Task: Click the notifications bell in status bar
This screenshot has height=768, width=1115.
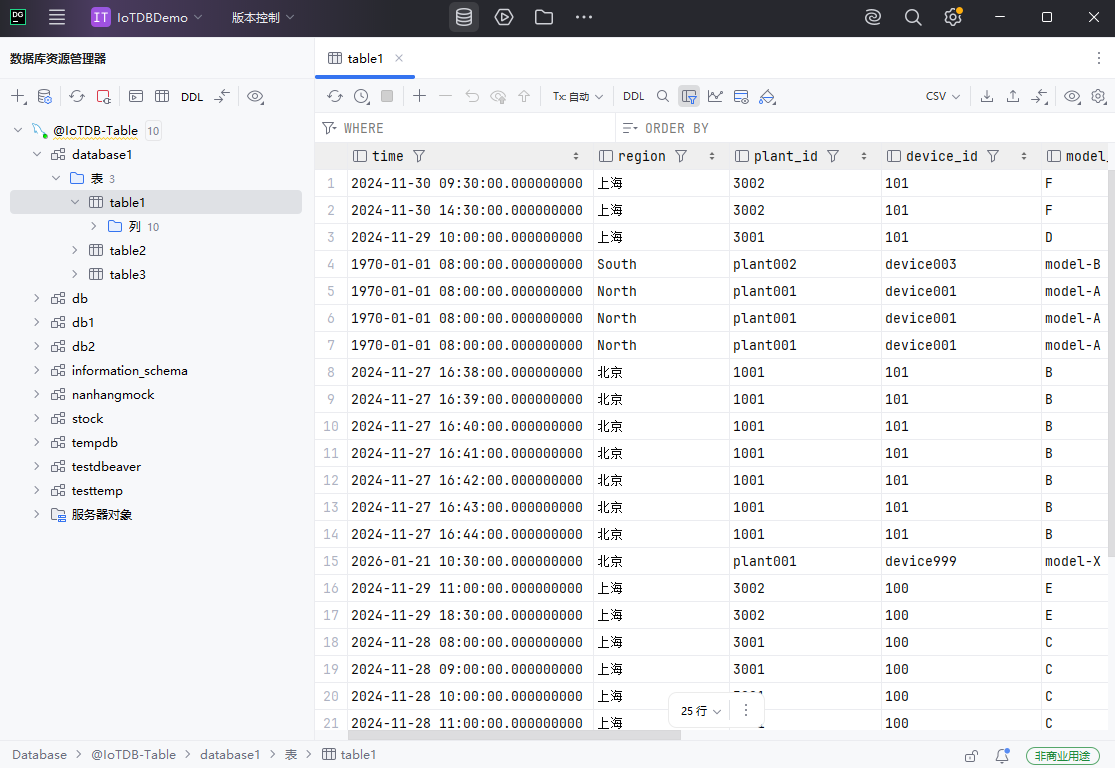Action: coord(1002,755)
